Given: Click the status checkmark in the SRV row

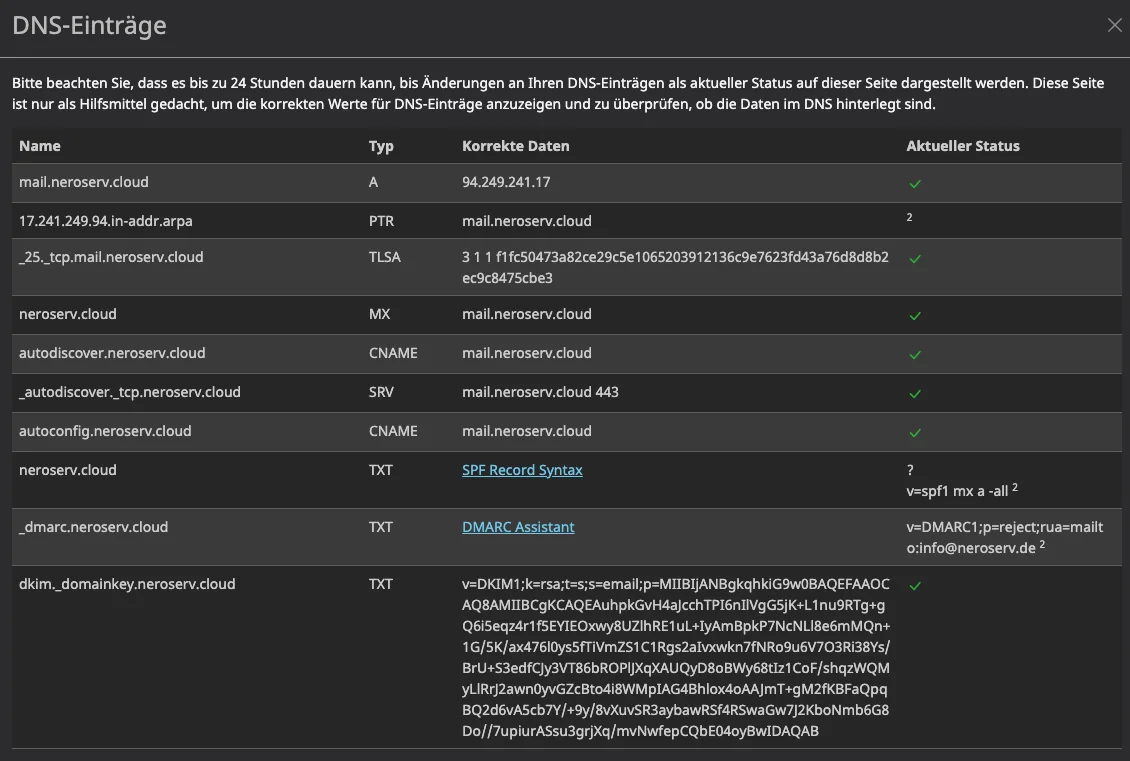Looking at the screenshot, I should click(x=915, y=393).
